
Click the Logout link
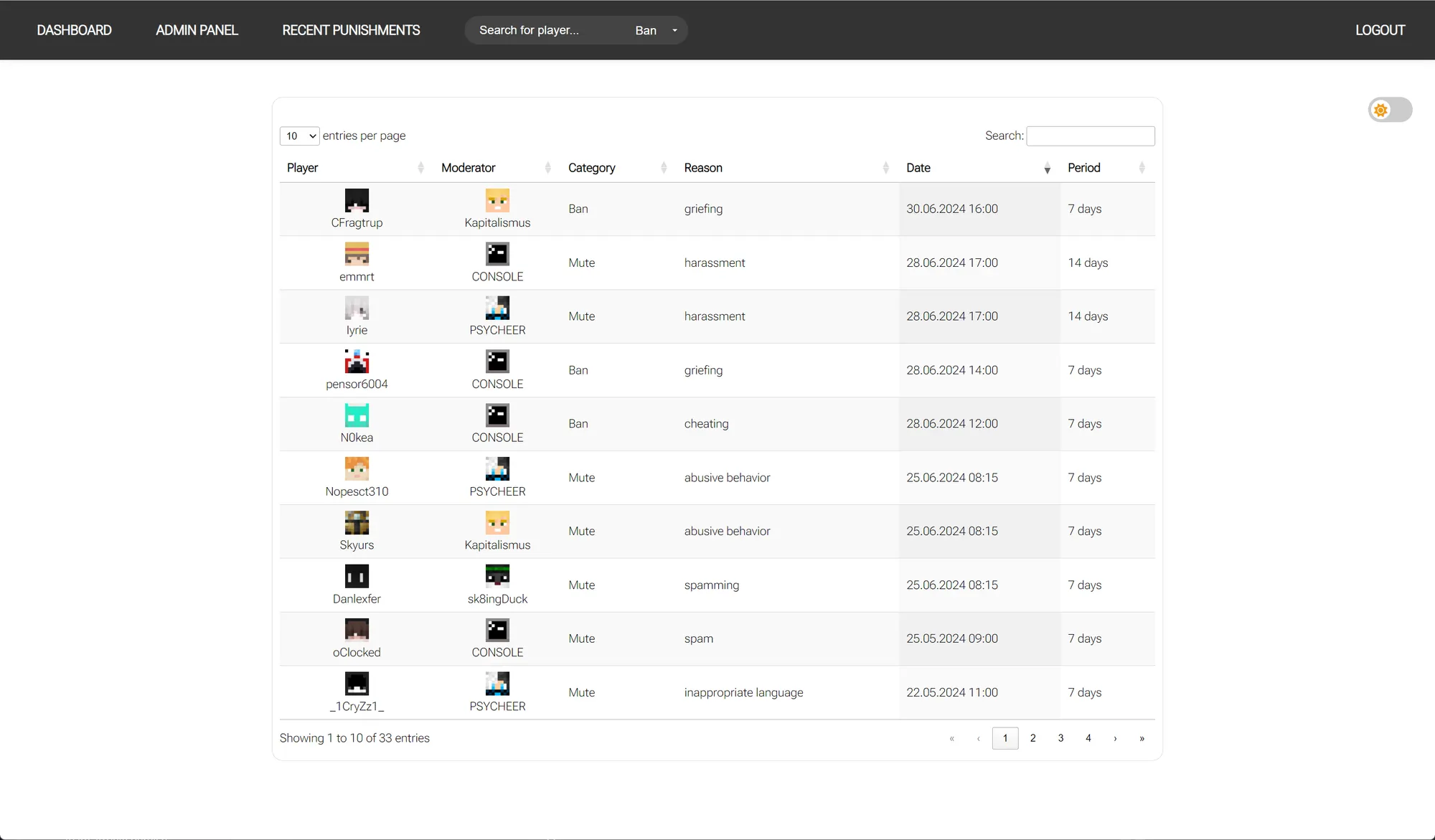pos(1380,30)
